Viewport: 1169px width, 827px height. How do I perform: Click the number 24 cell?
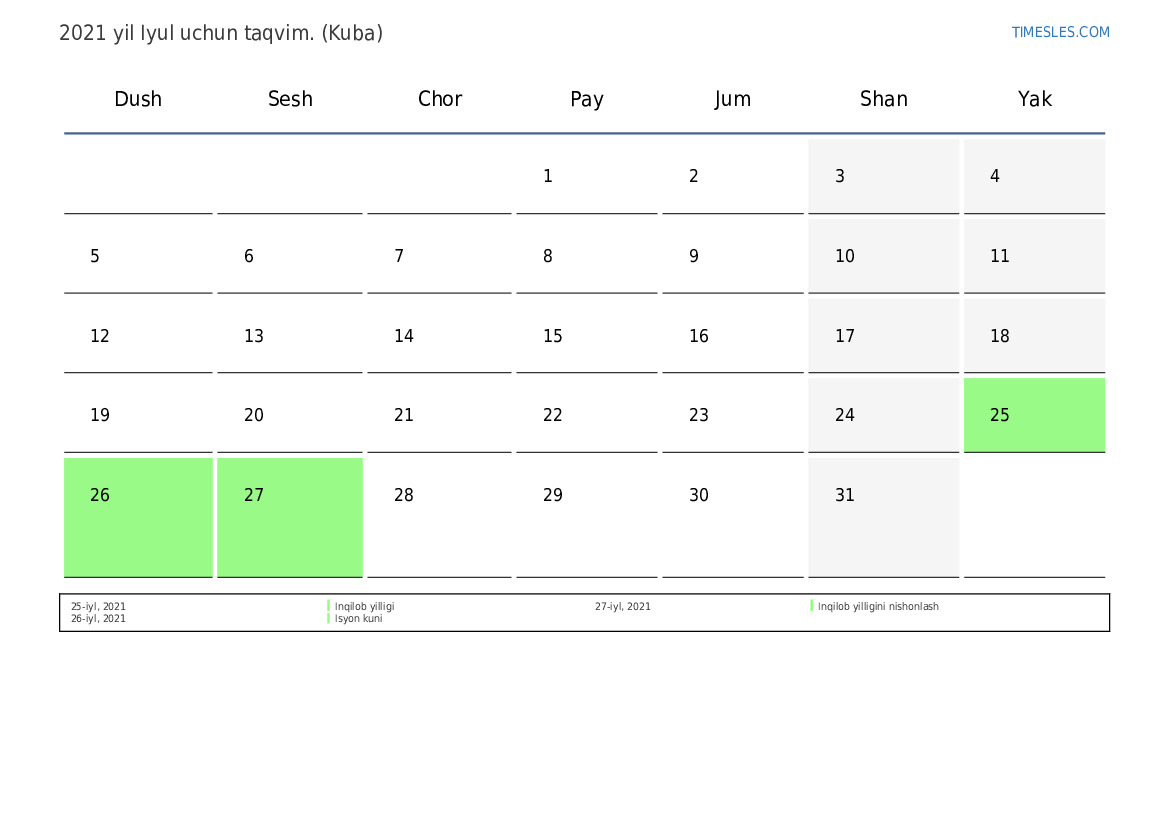[883, 415]
